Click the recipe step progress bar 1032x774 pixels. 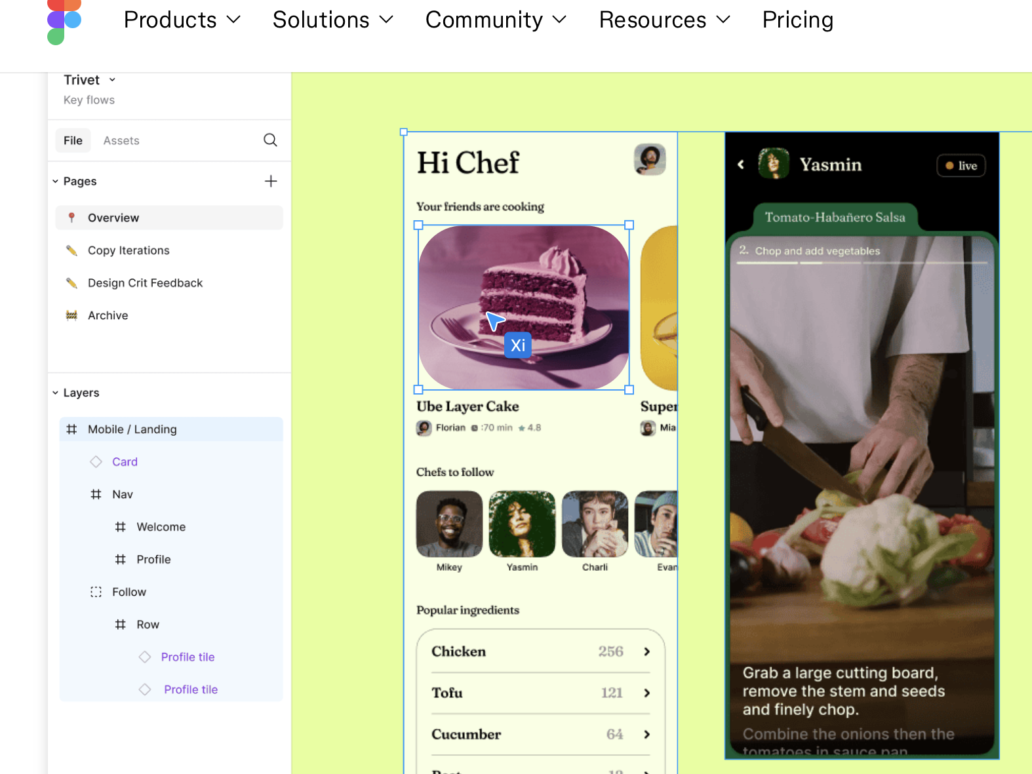862,263
